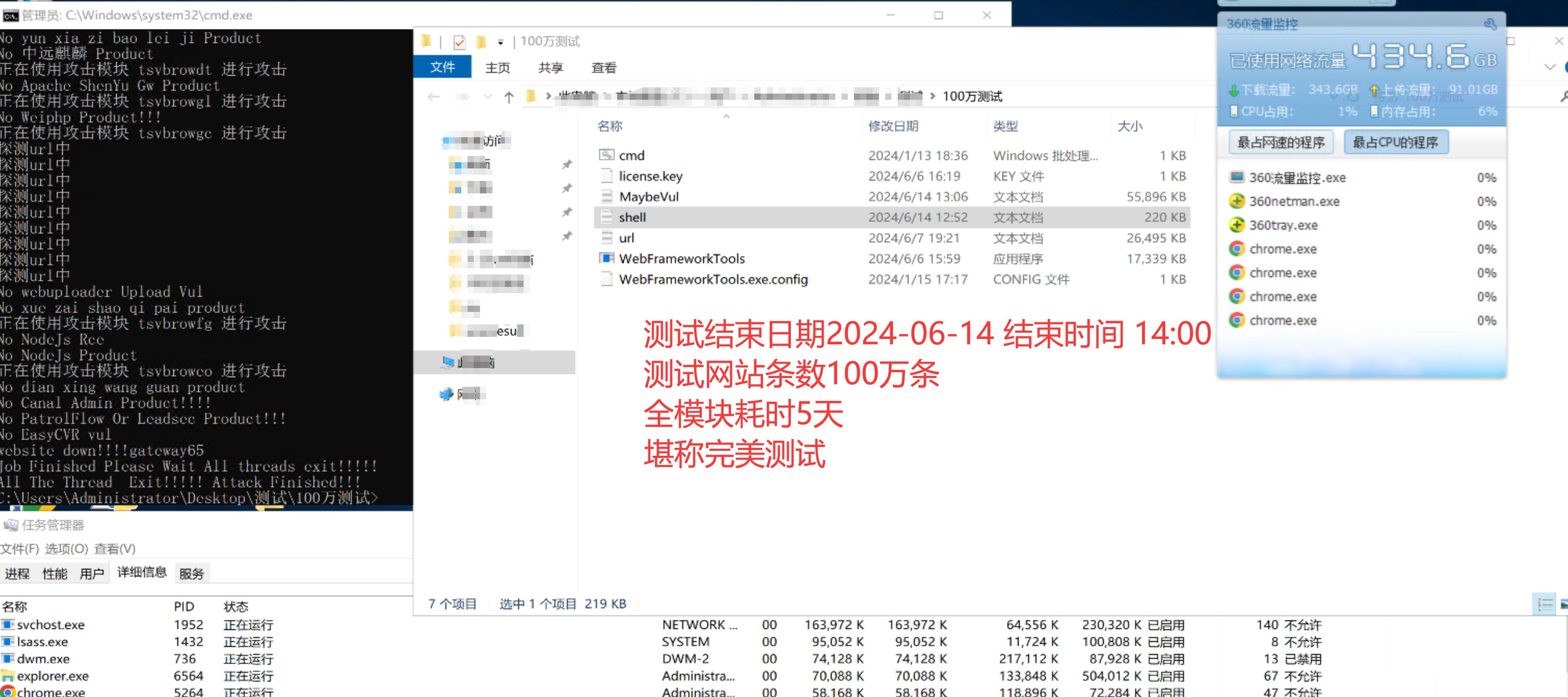The width and height of the screenshot is (1568, 697).
Task: Switch Task Manager to 进程 tab
Action: click(x=17, y=573)
